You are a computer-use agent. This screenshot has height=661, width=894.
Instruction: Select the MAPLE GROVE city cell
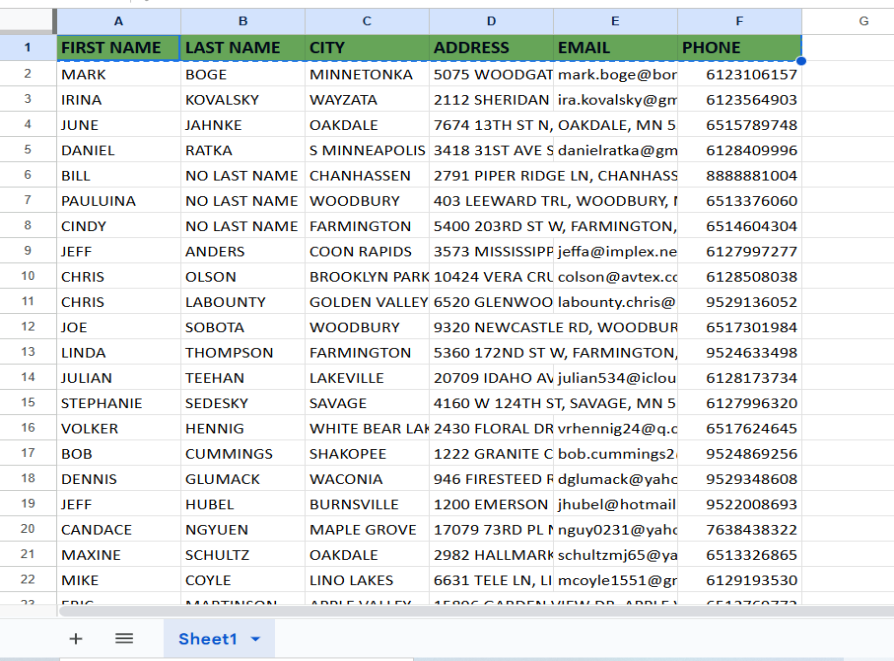pos(367,530)
